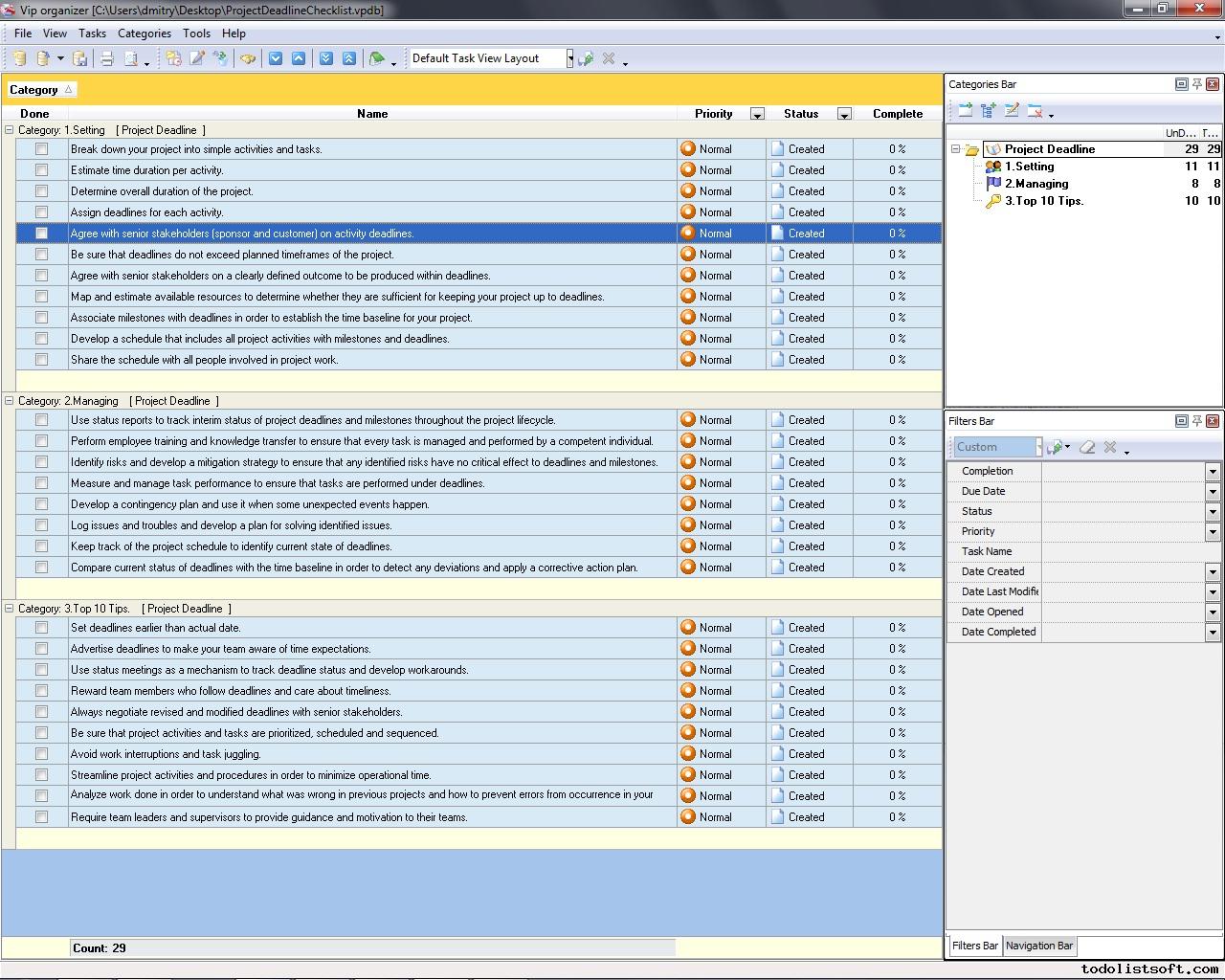Click the Edit Task pencil icon
The image size is (1225, 980).
tap(197, 58)
